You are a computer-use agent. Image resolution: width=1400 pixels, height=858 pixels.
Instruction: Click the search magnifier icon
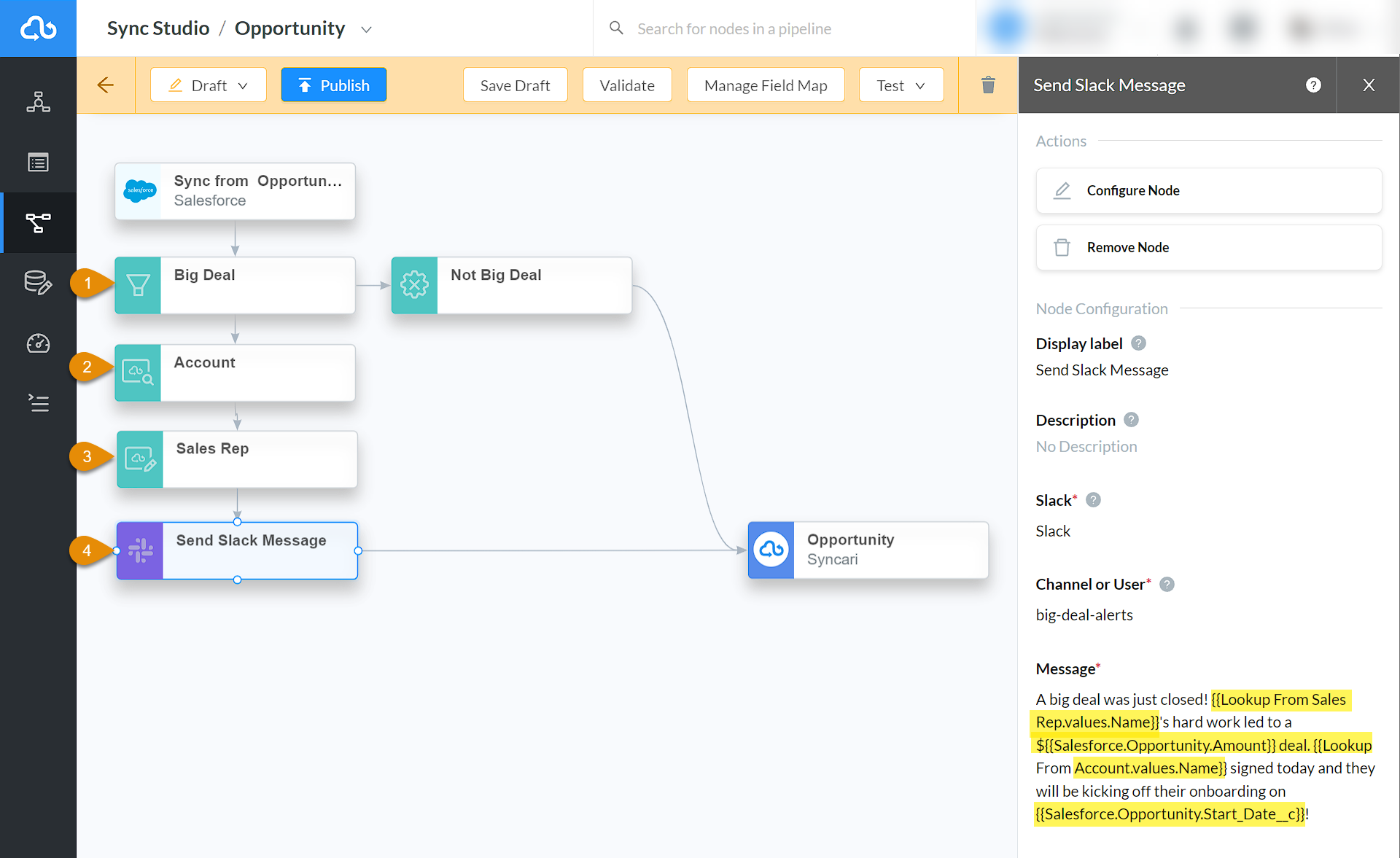tap(616, 28)
